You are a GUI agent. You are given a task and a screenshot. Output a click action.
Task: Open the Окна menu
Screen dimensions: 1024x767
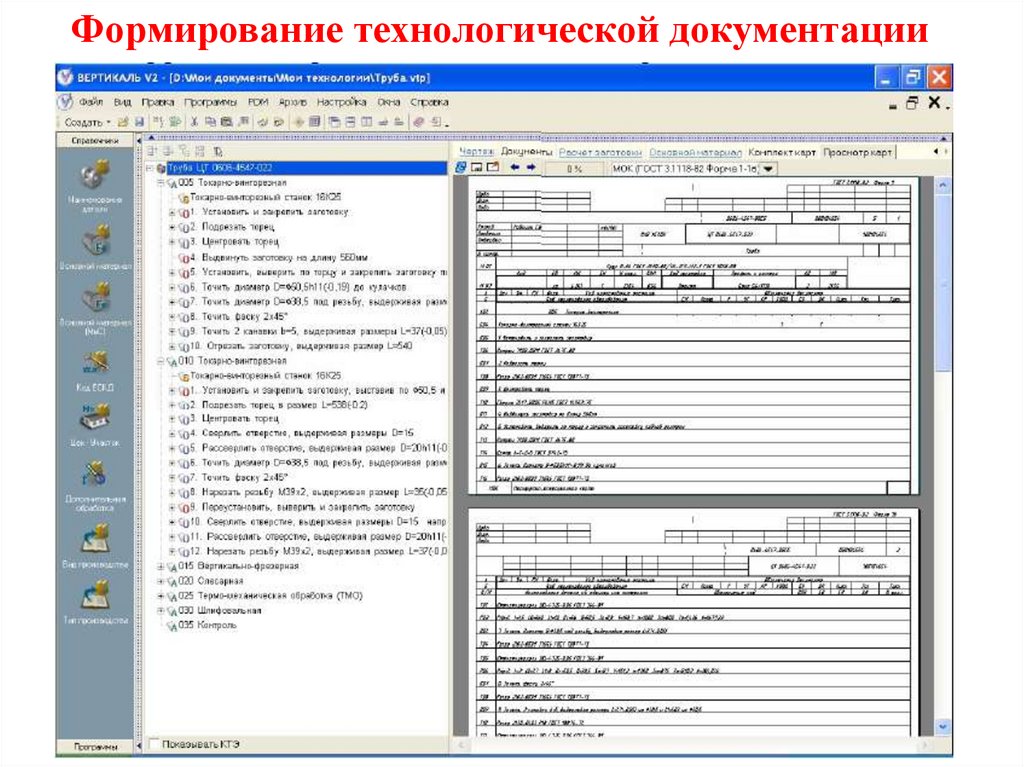coord(389,102)
